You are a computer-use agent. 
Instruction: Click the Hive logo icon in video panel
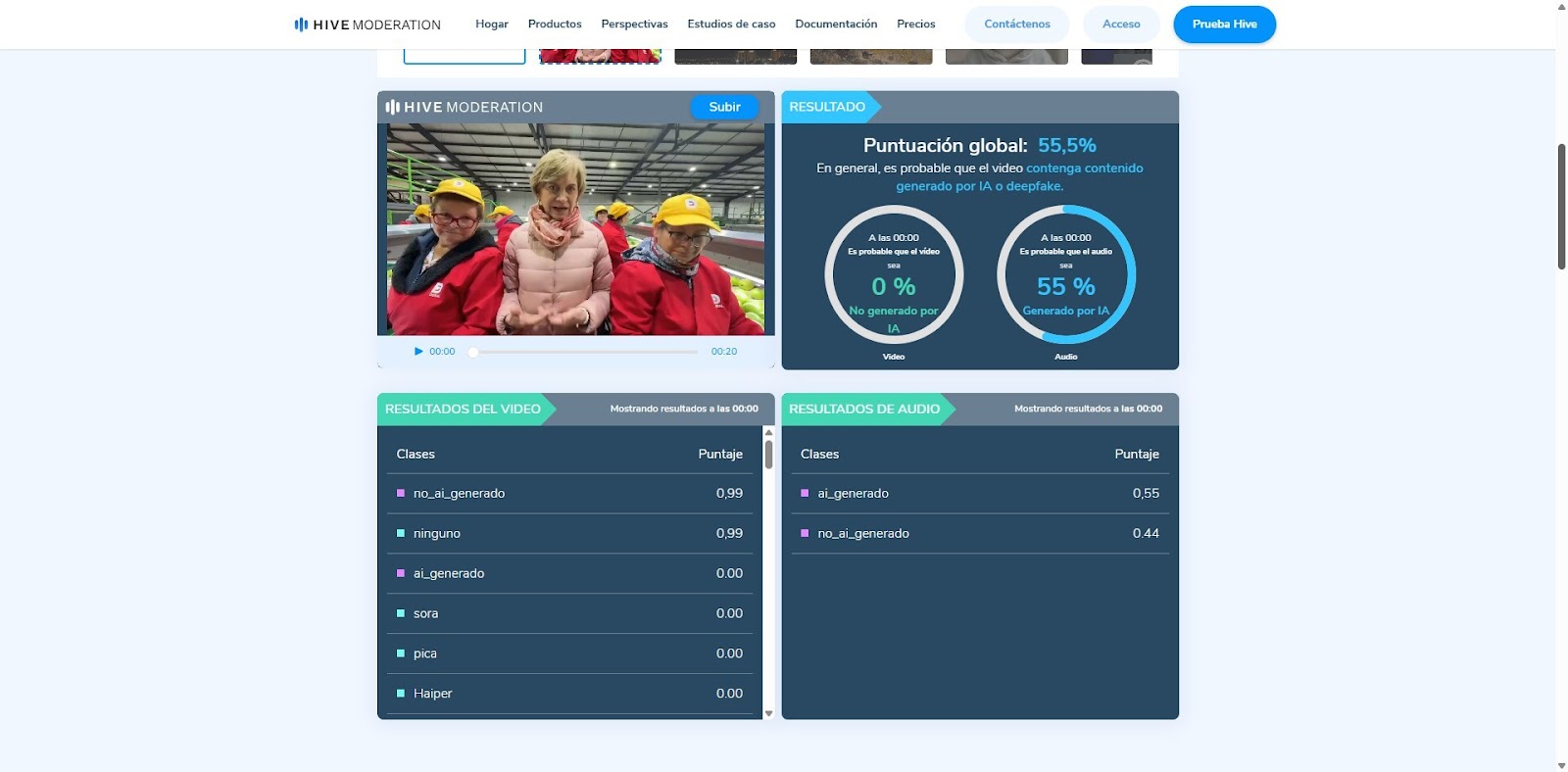(x=392, y=107)
